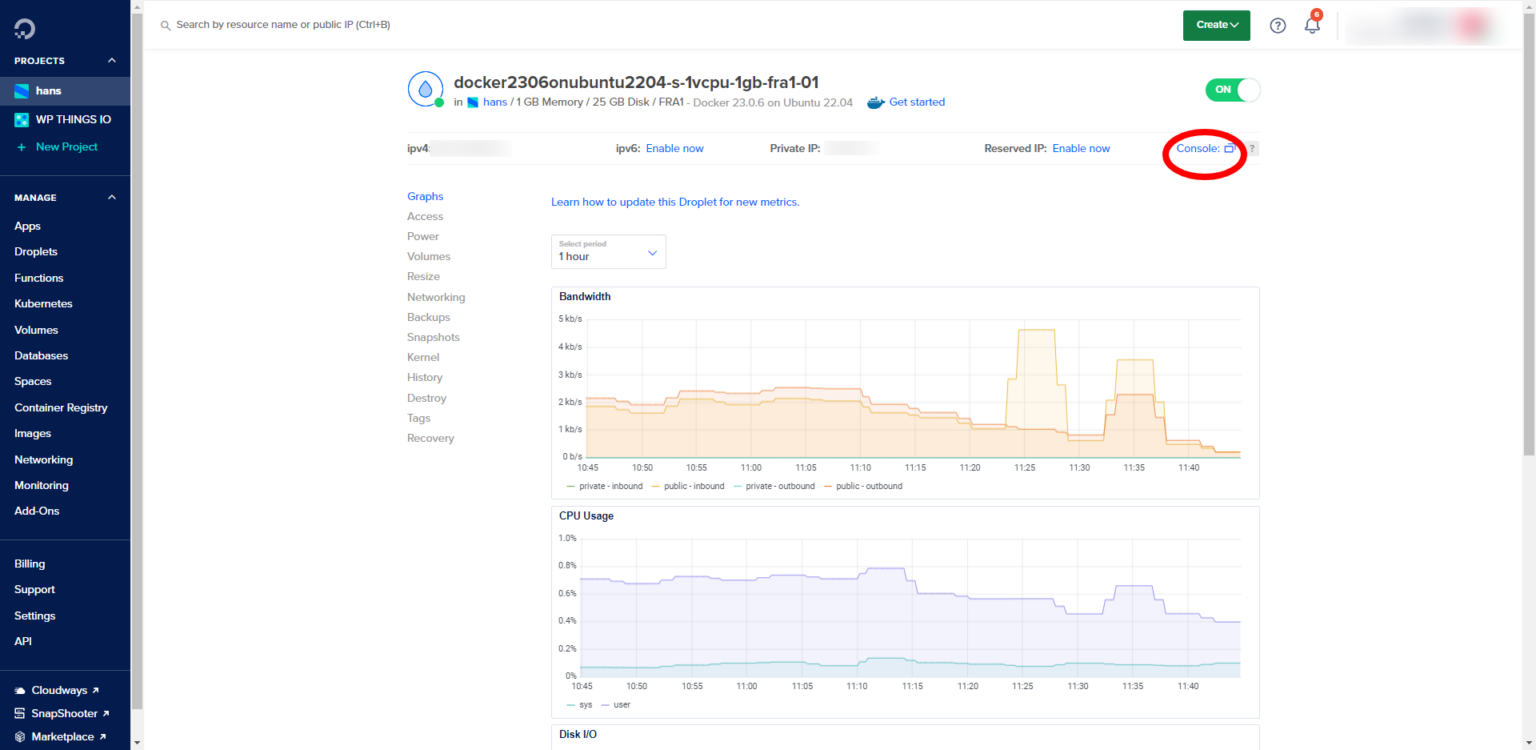This screenshot has width=1536, height=750.
Task: Turn off the droplet with the ON toggle
Action: [1232, 89]
